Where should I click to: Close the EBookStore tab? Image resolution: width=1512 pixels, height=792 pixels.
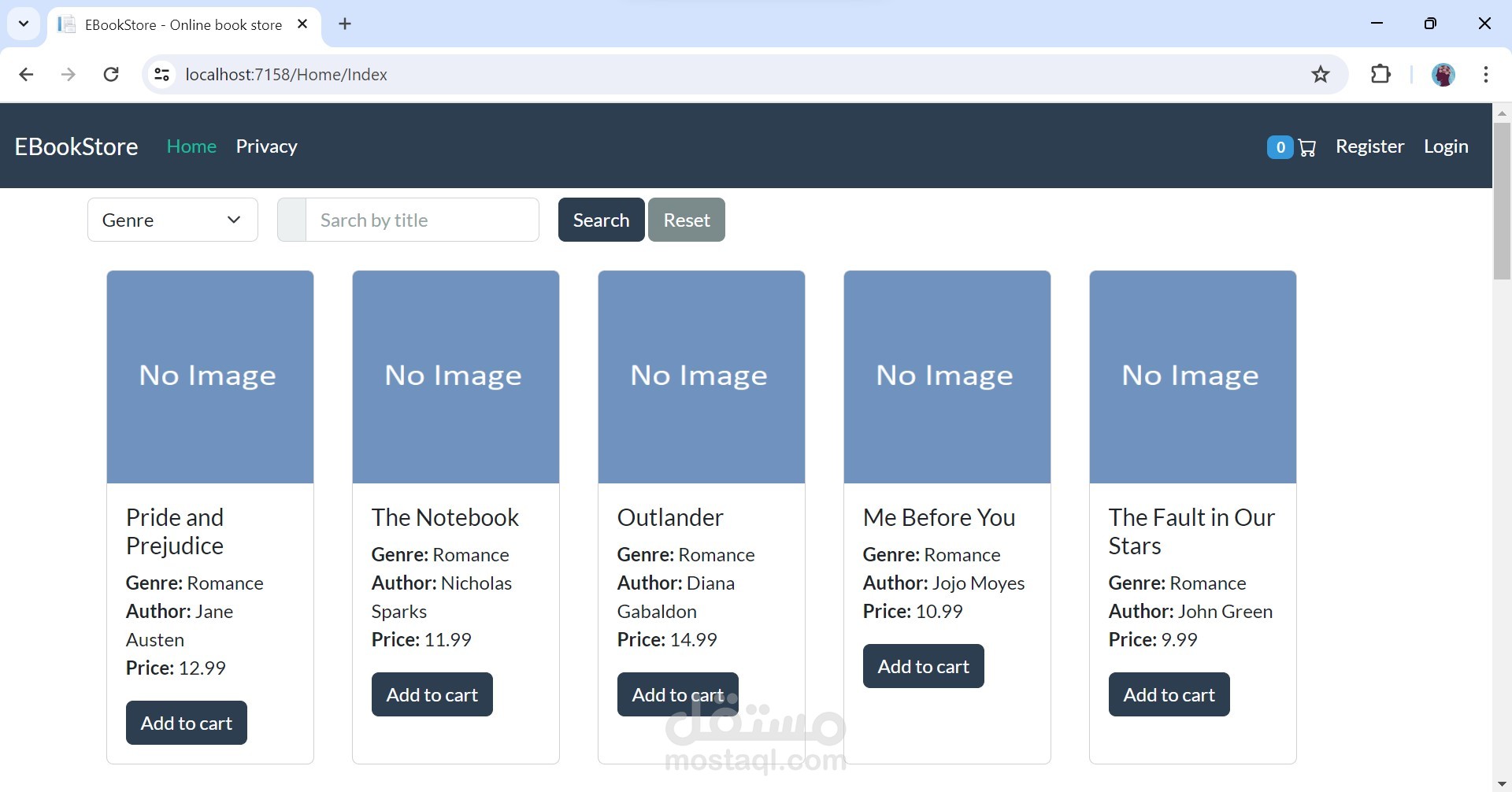(x=302, y=24)
